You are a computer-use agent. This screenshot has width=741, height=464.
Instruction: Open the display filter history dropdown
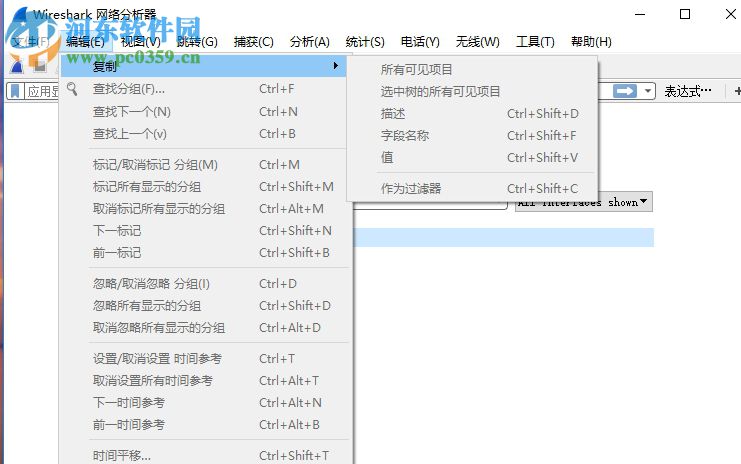(x=648, y=91)
